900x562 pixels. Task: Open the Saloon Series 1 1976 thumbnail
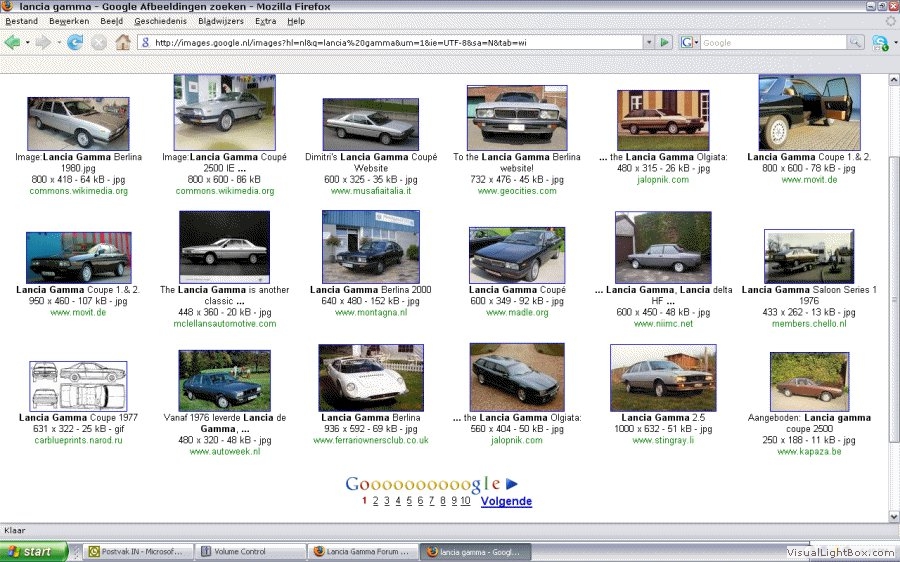point(809,256)
